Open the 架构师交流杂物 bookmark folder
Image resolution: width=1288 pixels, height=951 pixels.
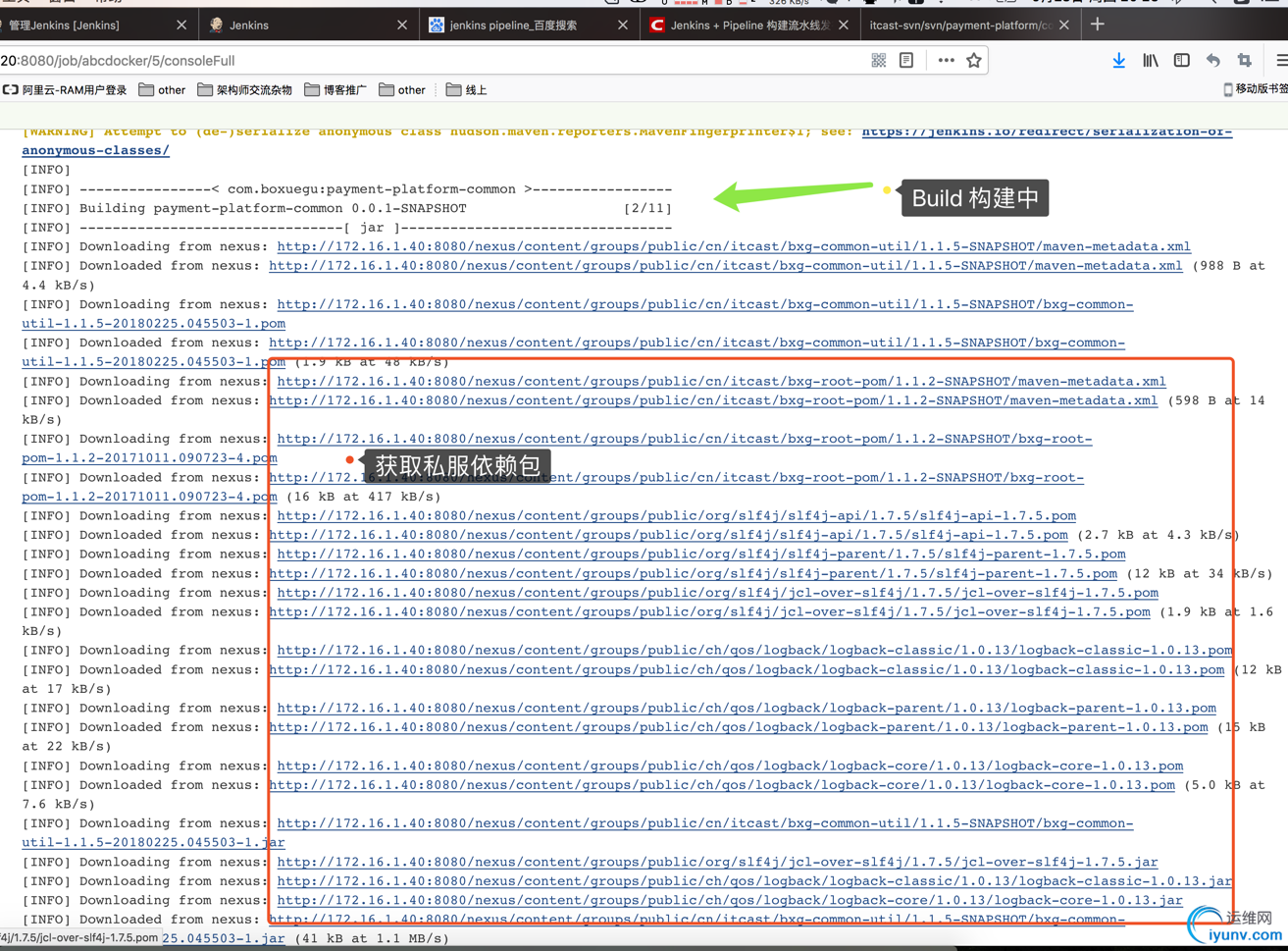tap(244, 89)
